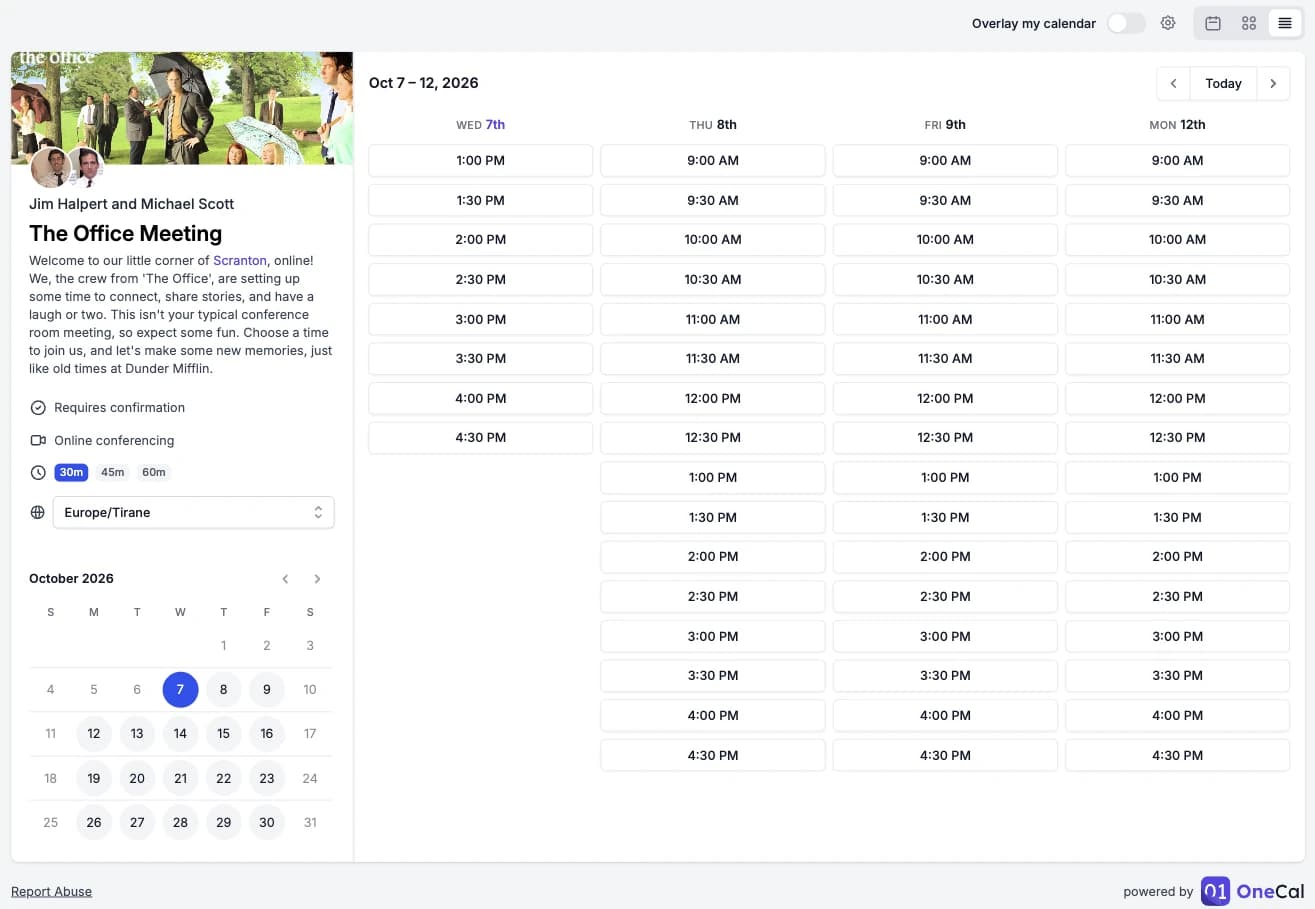This screenshot has width=1315, height=909.
Task: Click The Office Meeting title
Action: point(126,234)
